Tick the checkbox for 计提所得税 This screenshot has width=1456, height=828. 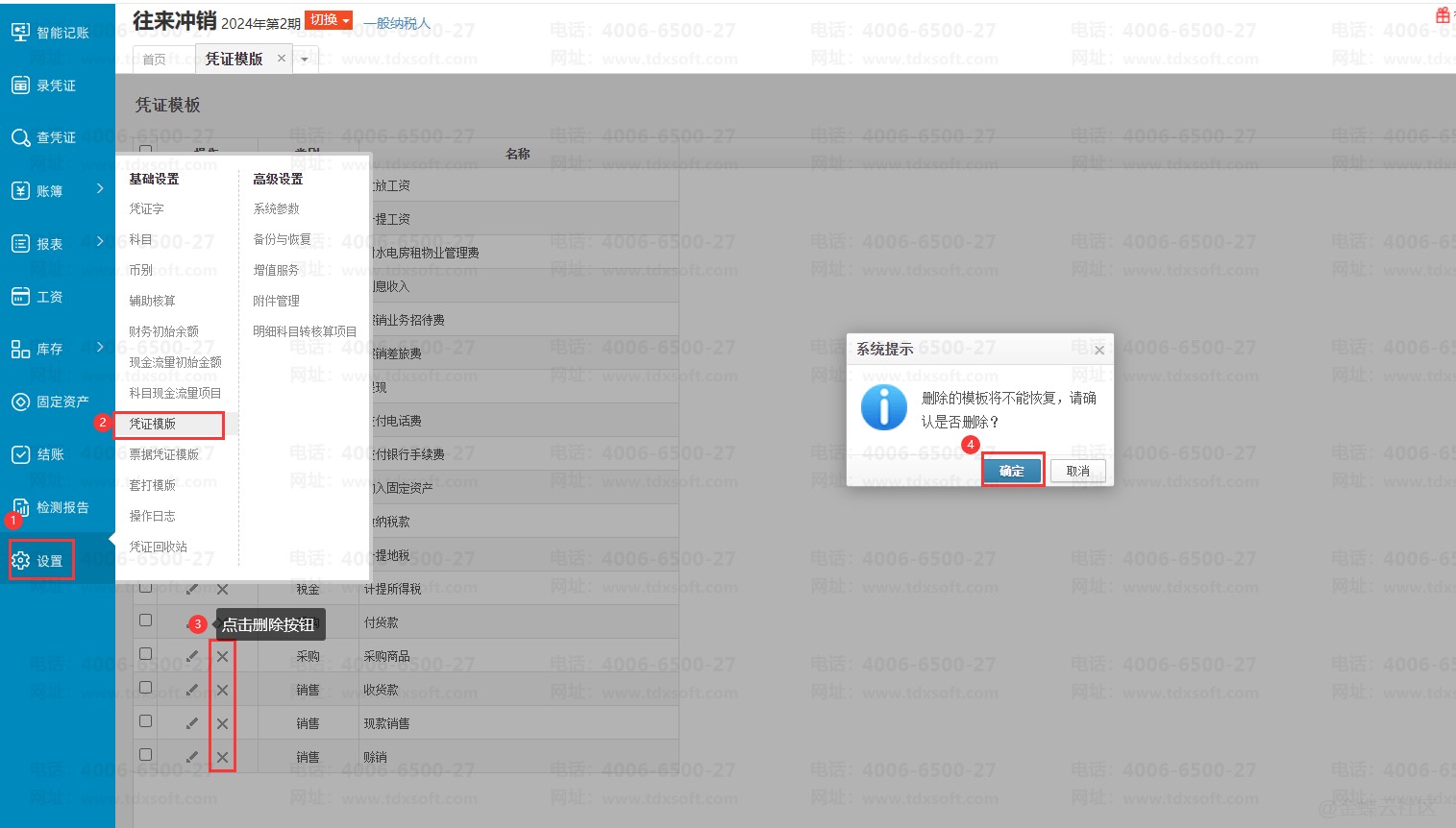146,587
